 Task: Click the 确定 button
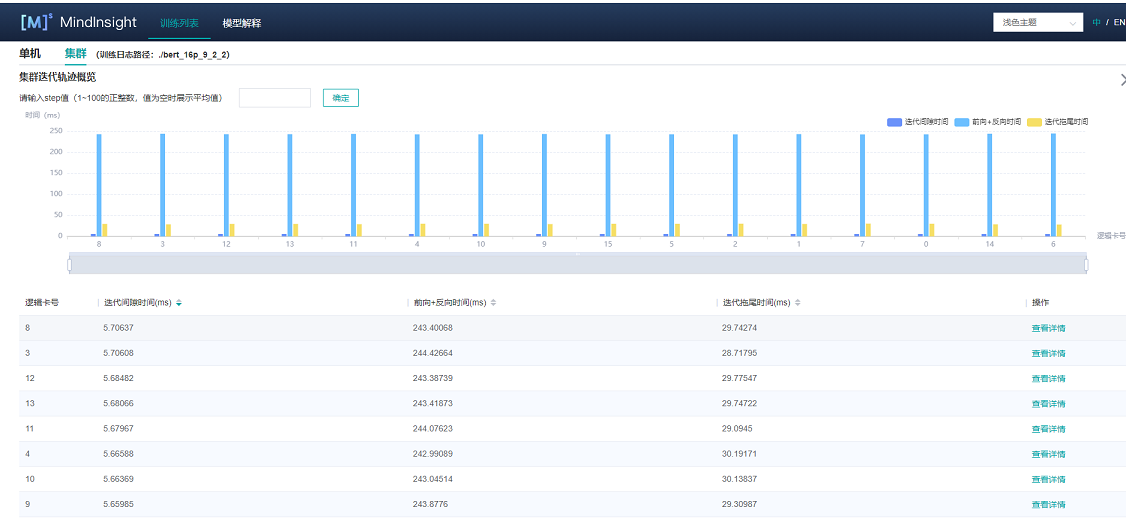[340, 98]
